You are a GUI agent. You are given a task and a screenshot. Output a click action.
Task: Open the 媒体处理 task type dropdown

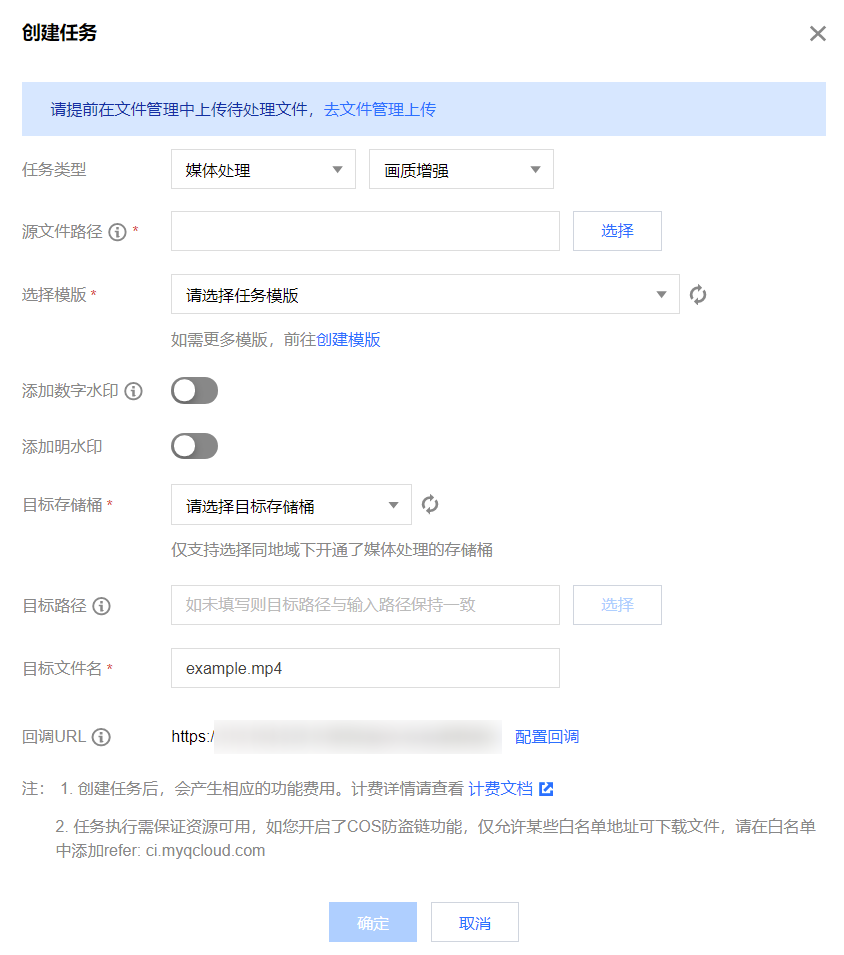coord(263,170)
